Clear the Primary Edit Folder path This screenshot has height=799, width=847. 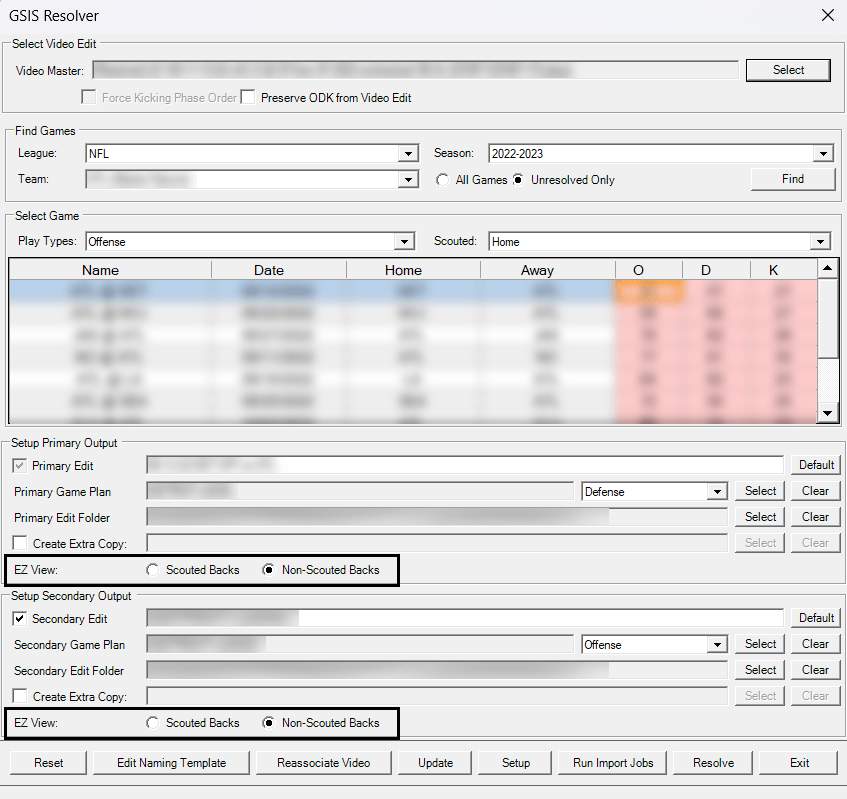click(x=816, y=517)
